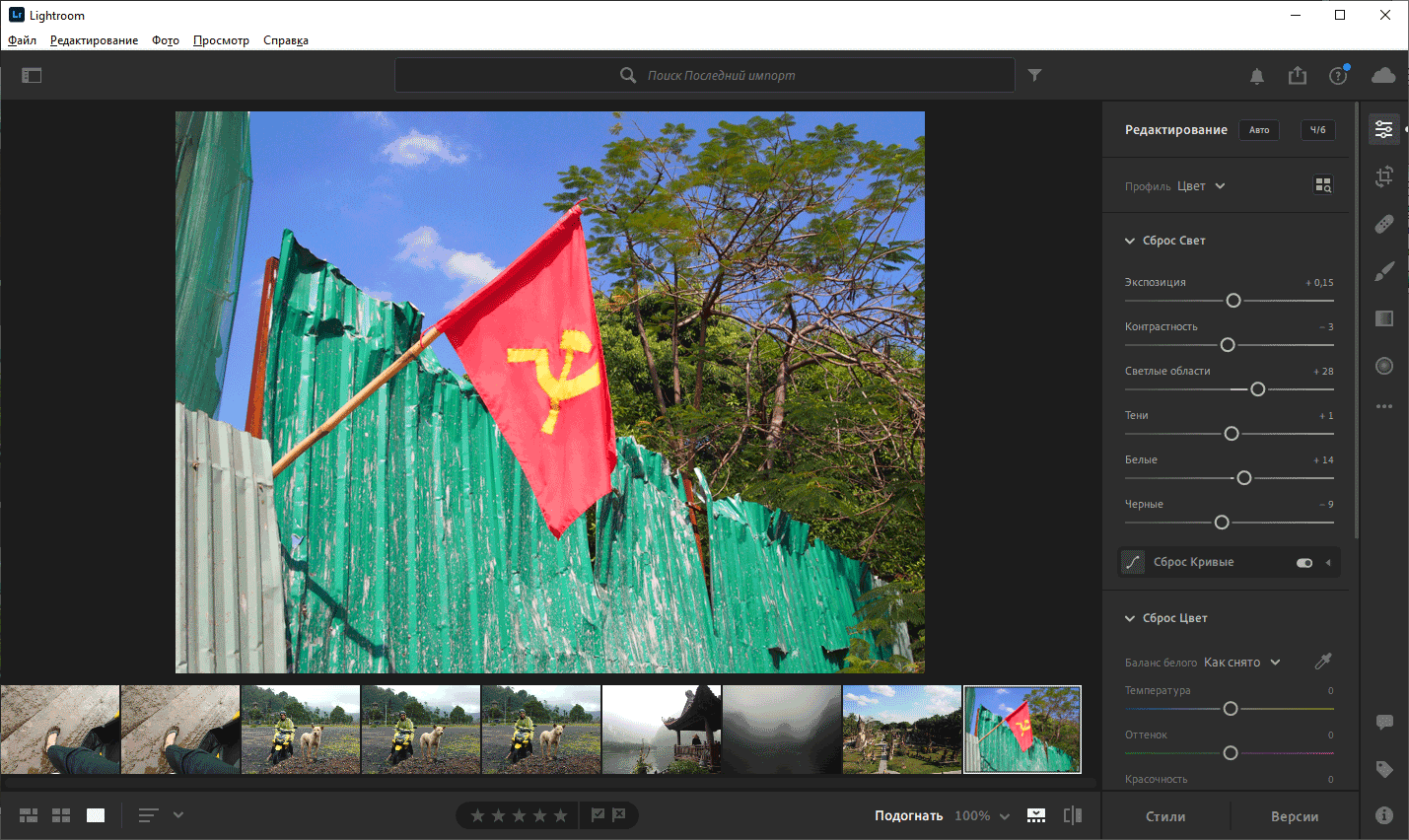Toggle the filmstrip icon
The image size is (1409, 840).
1036,815
